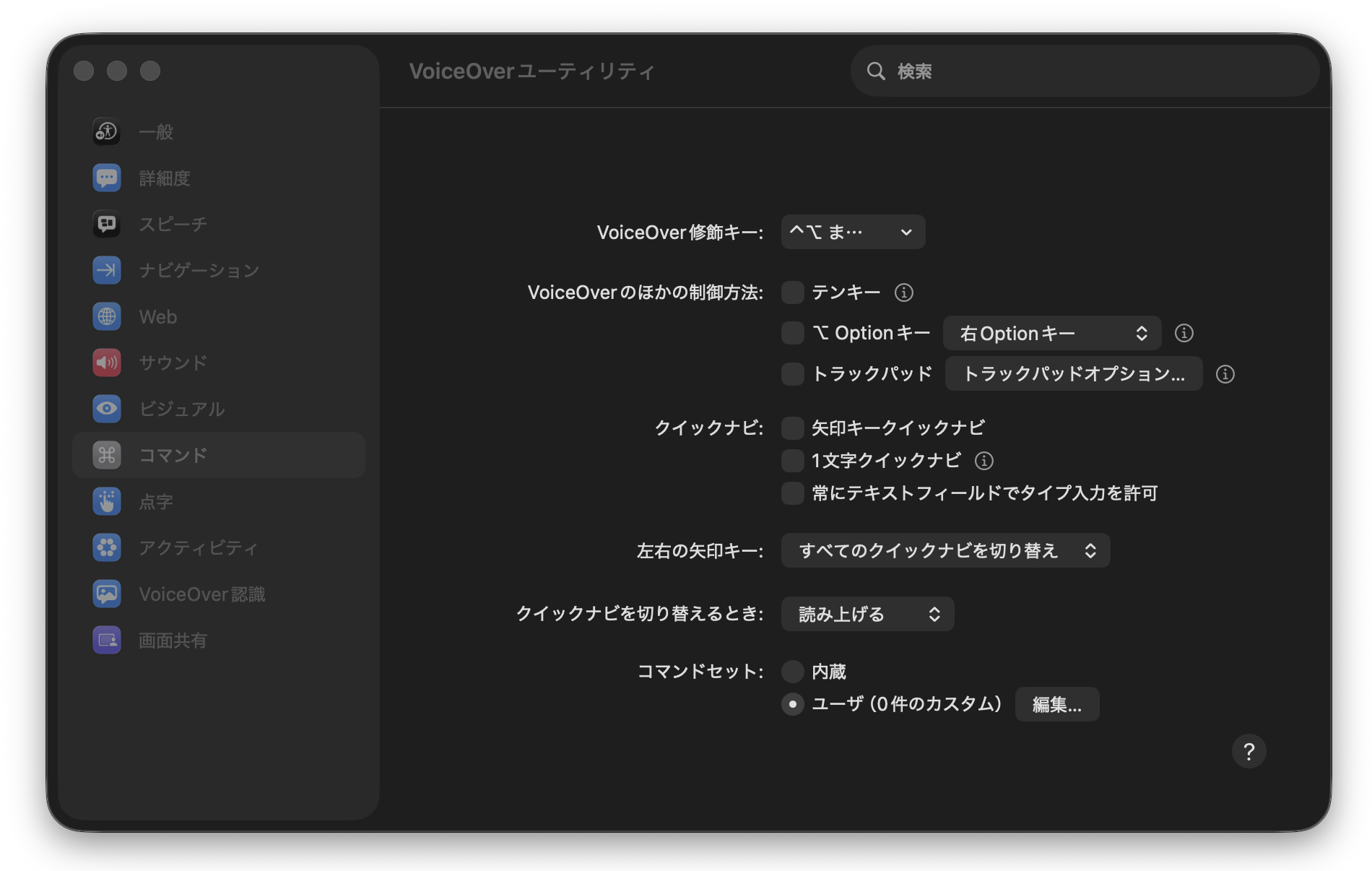Click the ナビゲーション arrow icon

(x=107, y=270)
